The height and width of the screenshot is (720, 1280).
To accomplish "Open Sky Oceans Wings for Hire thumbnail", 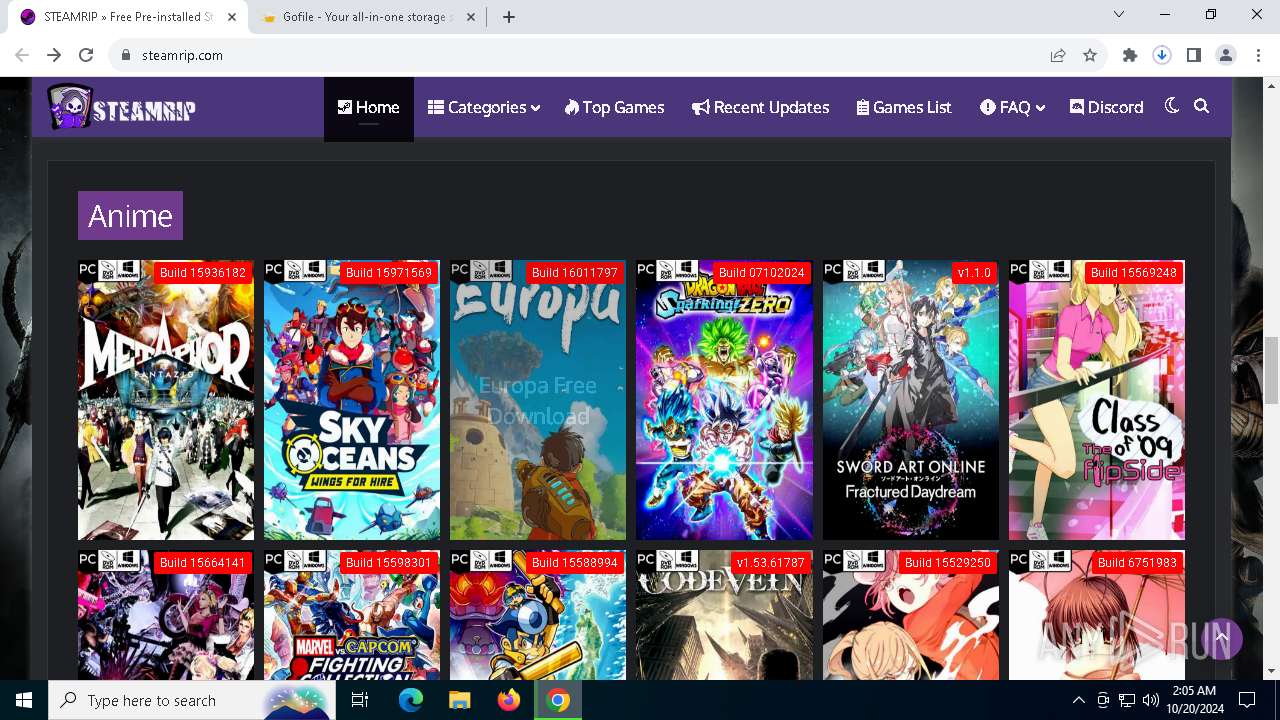I will pos(352,400).
